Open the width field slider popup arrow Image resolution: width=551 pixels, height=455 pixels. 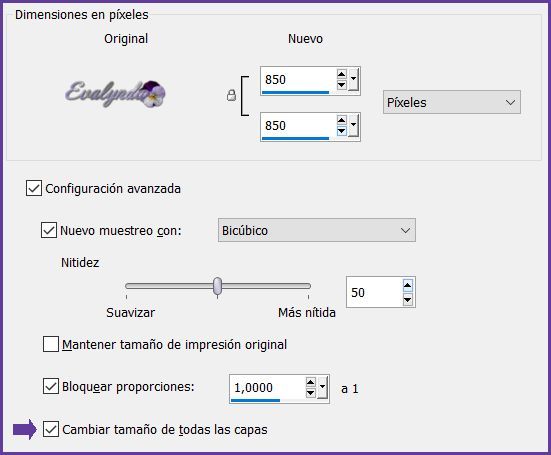click(354, 79)
